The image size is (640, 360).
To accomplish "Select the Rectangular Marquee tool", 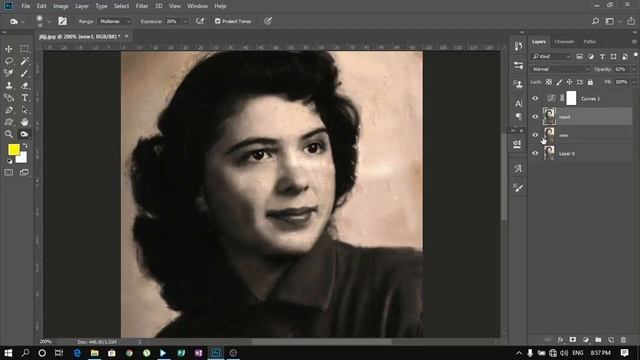I will 24,49.
